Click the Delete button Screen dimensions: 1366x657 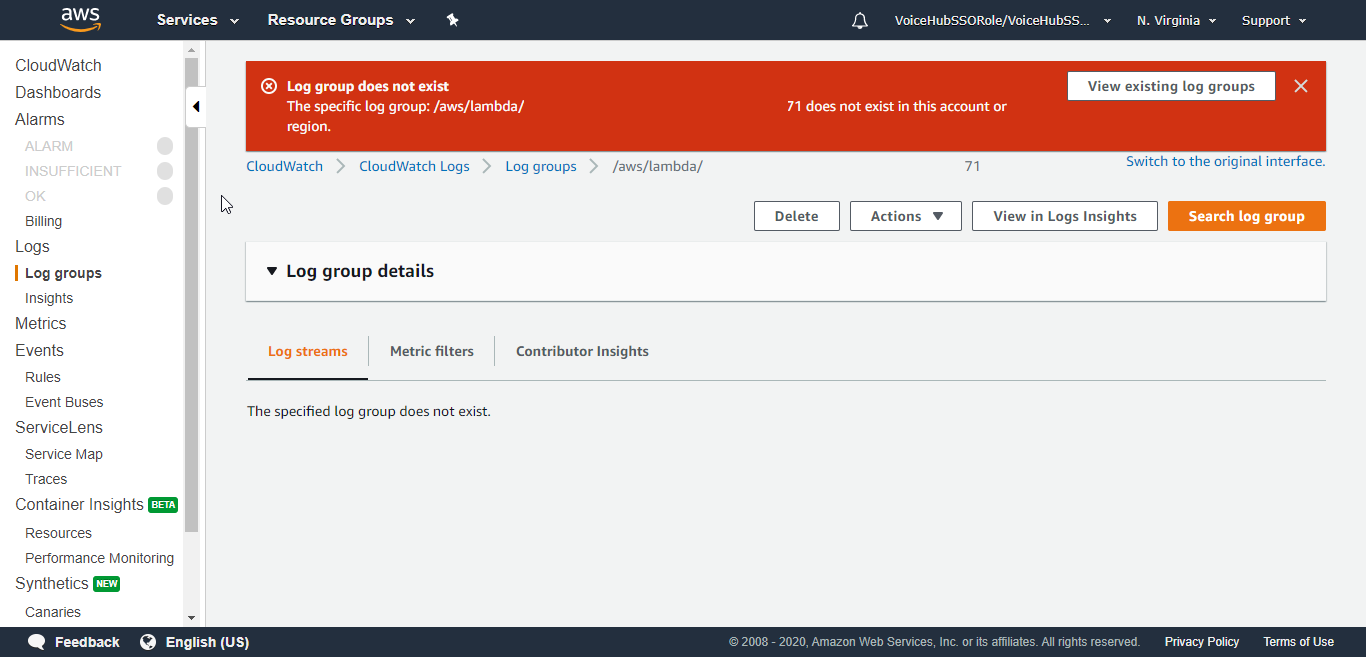(x=797, y=216)
